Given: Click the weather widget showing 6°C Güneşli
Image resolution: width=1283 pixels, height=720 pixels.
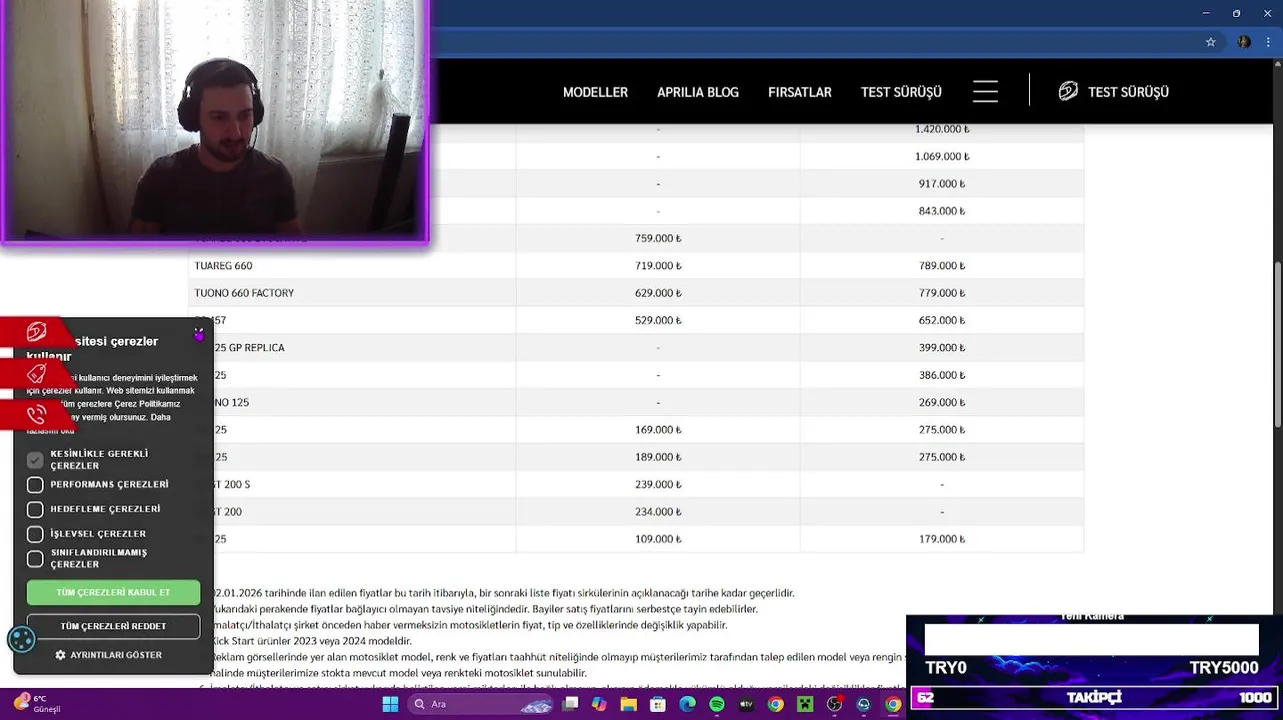Looking at the screenshot, I should (38, 703).
